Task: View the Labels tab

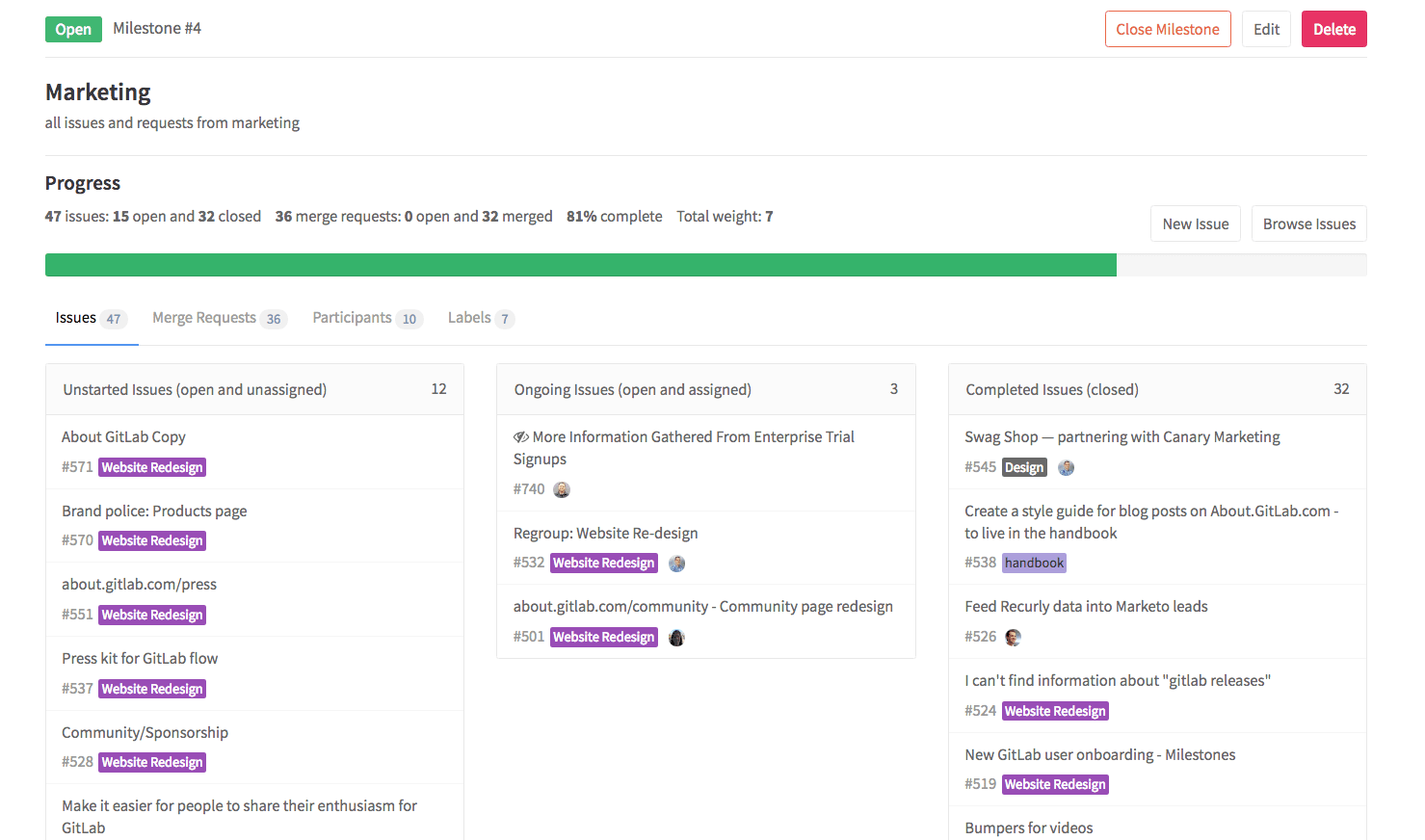Action: click(471, 318)
